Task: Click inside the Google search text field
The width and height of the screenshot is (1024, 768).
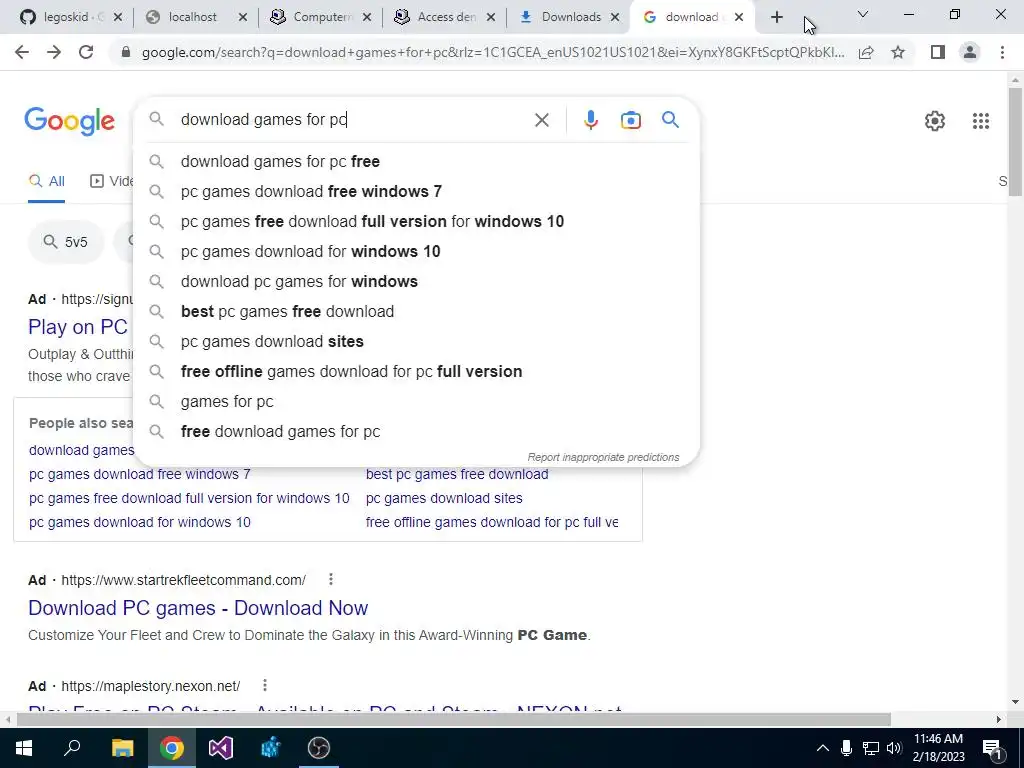Action: (x=353, y=120)
